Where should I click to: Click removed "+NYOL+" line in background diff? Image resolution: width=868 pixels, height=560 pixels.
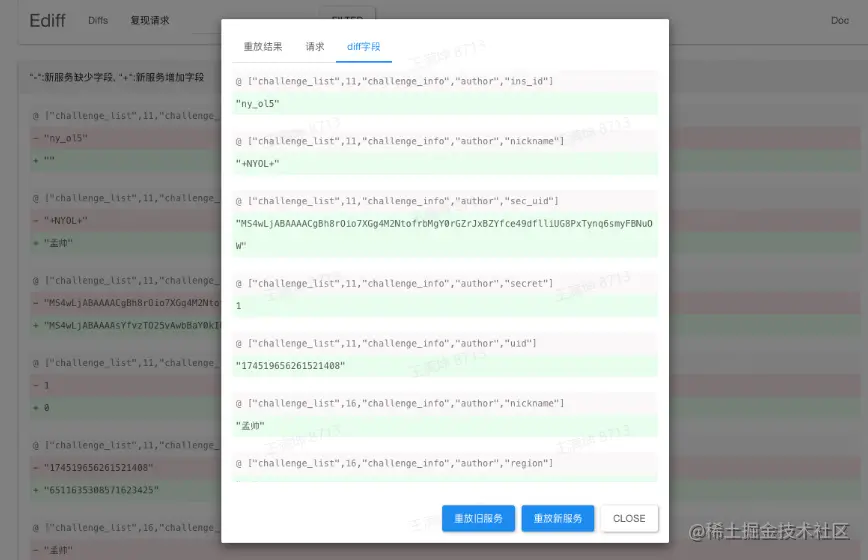[125, 220]
